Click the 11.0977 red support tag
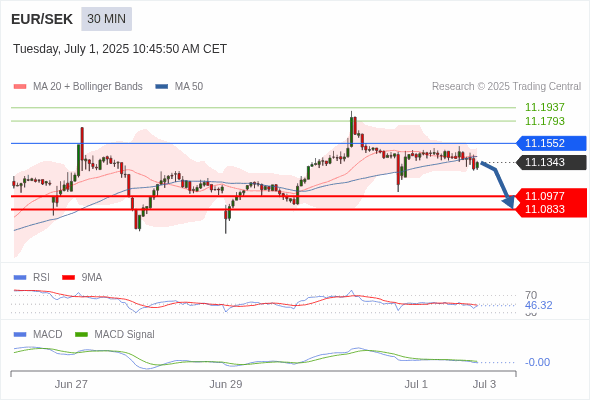 (x=551, y=196)
